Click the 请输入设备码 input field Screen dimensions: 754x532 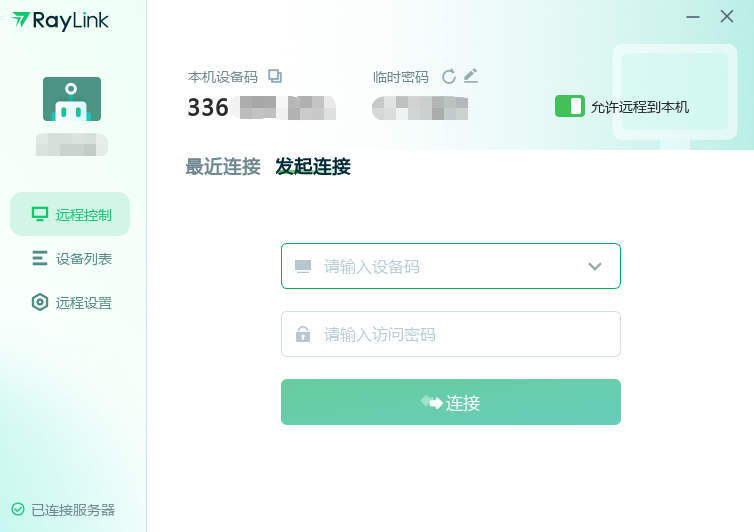point(440,267)
